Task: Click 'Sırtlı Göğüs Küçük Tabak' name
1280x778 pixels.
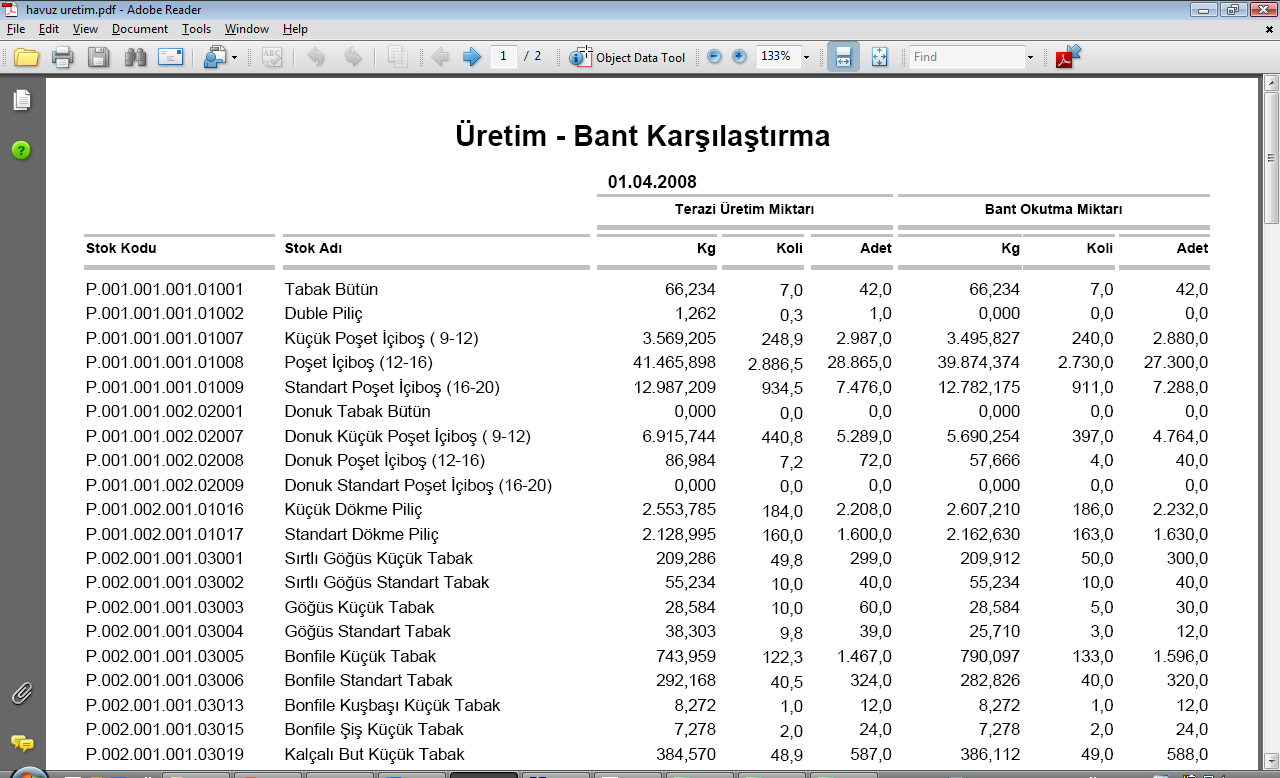Action: click(379, 558)
